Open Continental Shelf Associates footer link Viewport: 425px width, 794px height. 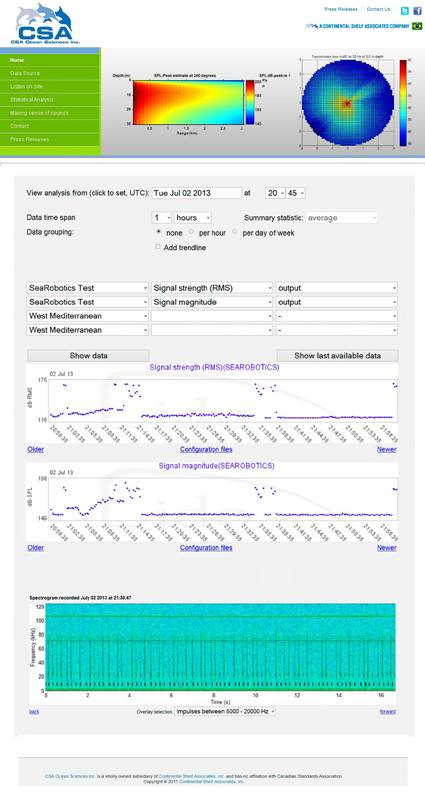(x=191, y=776)
